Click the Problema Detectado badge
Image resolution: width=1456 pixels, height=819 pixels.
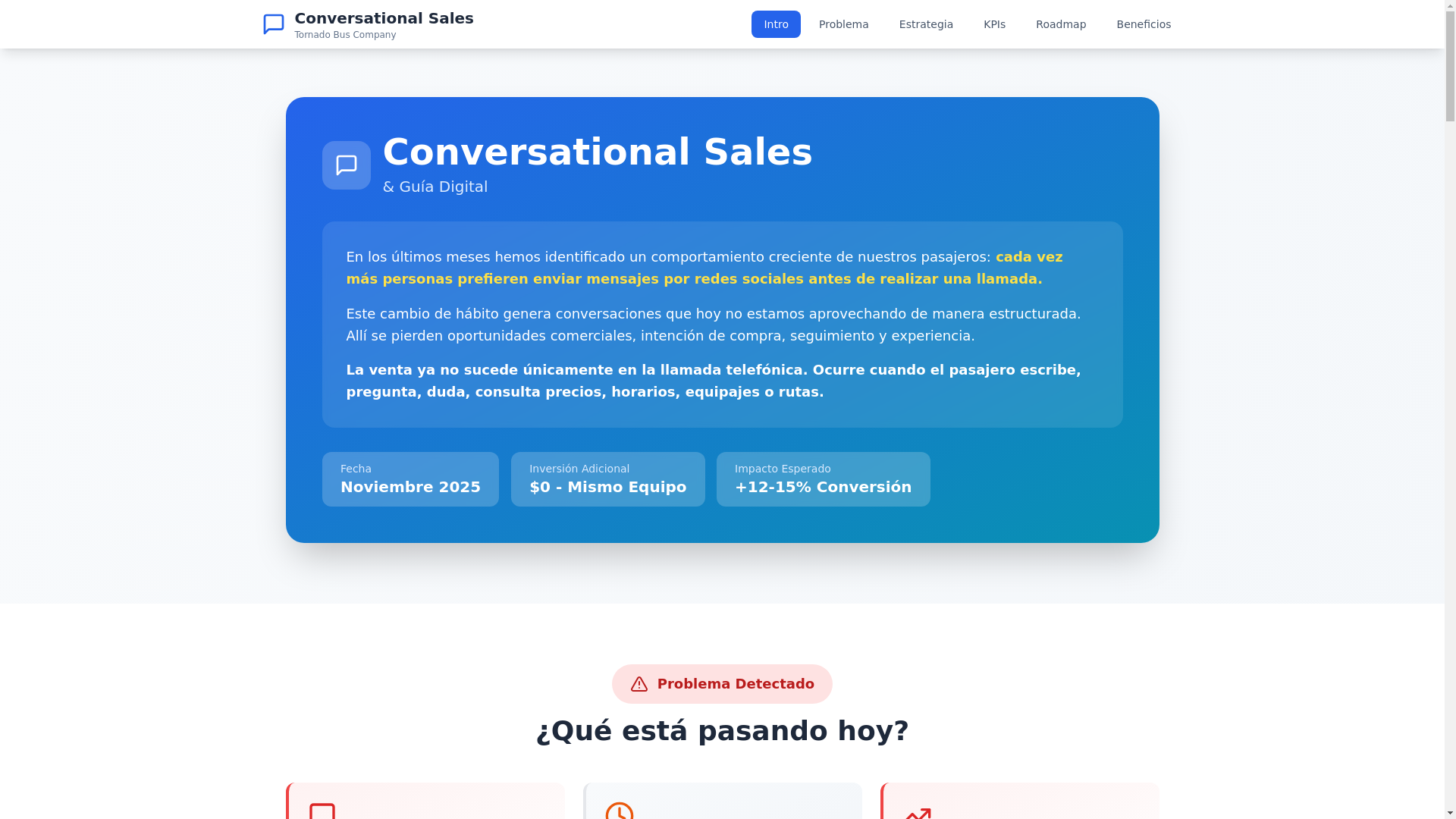[722, 684]
